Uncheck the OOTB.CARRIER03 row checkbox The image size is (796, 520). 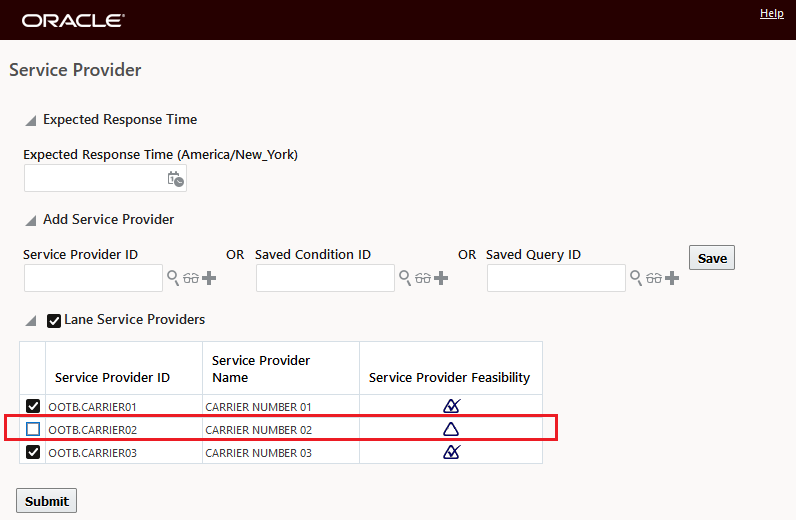[33, 452]
